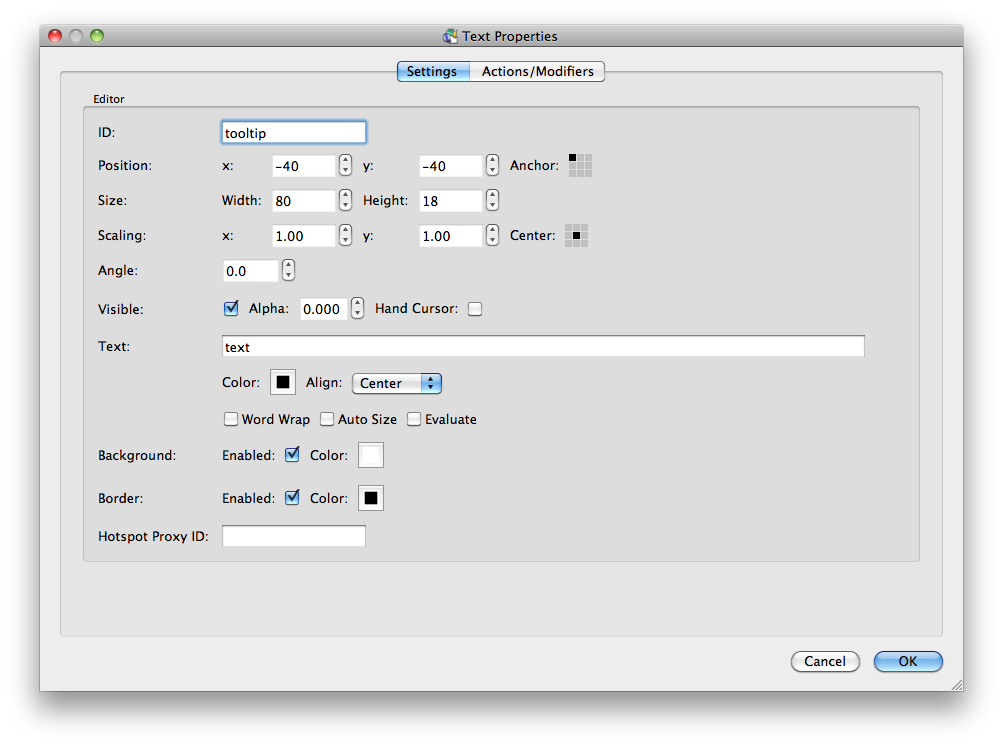Turn on Auto Size checkbox

327,420
